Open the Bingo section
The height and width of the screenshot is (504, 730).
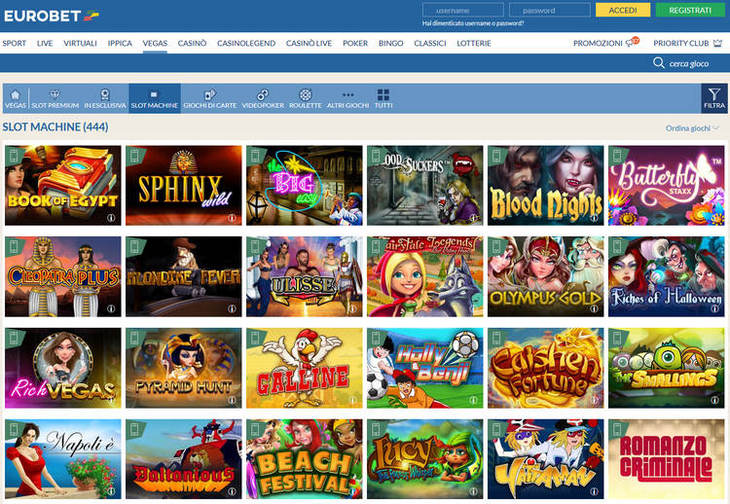click(x=391, y=43)
